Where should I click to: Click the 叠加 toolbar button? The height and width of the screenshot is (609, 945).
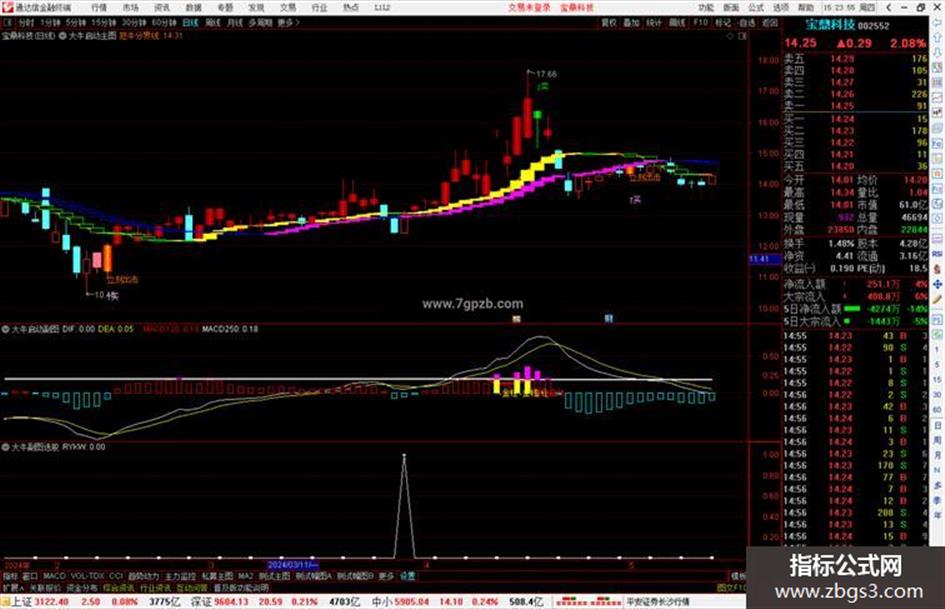pyautogui.click(x=631, y=22)
